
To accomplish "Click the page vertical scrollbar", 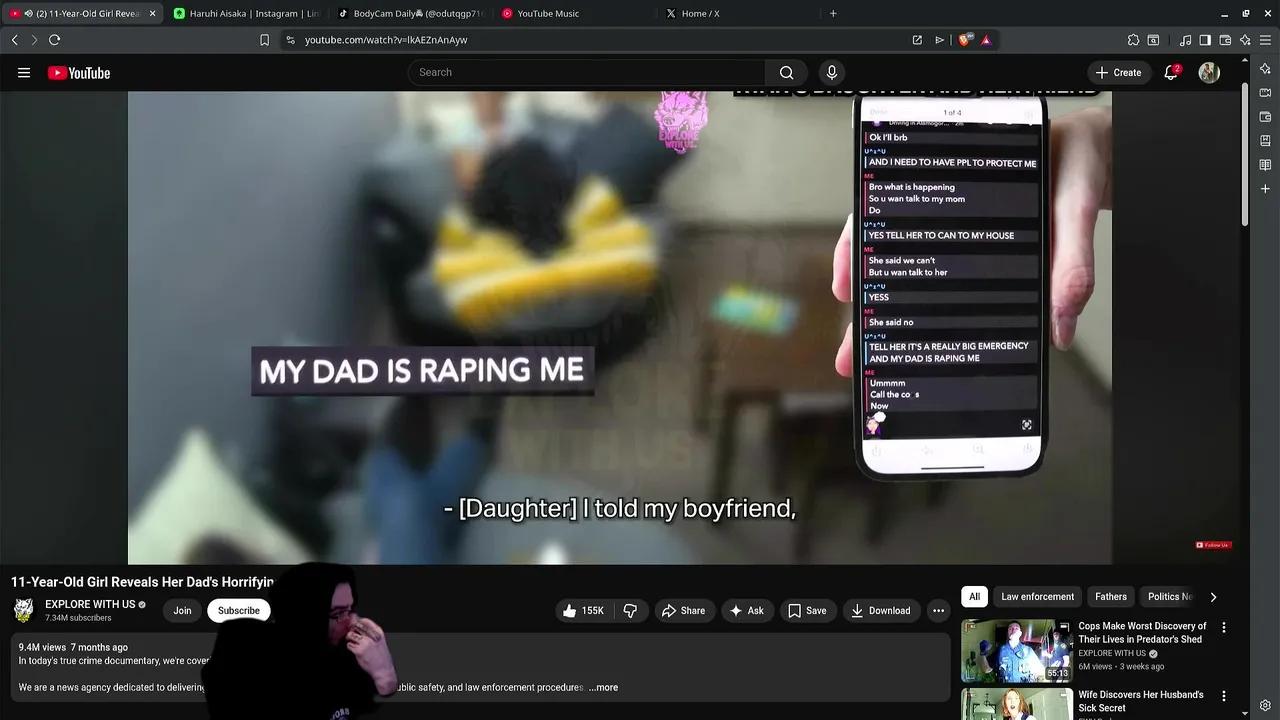I will 1246,155.
